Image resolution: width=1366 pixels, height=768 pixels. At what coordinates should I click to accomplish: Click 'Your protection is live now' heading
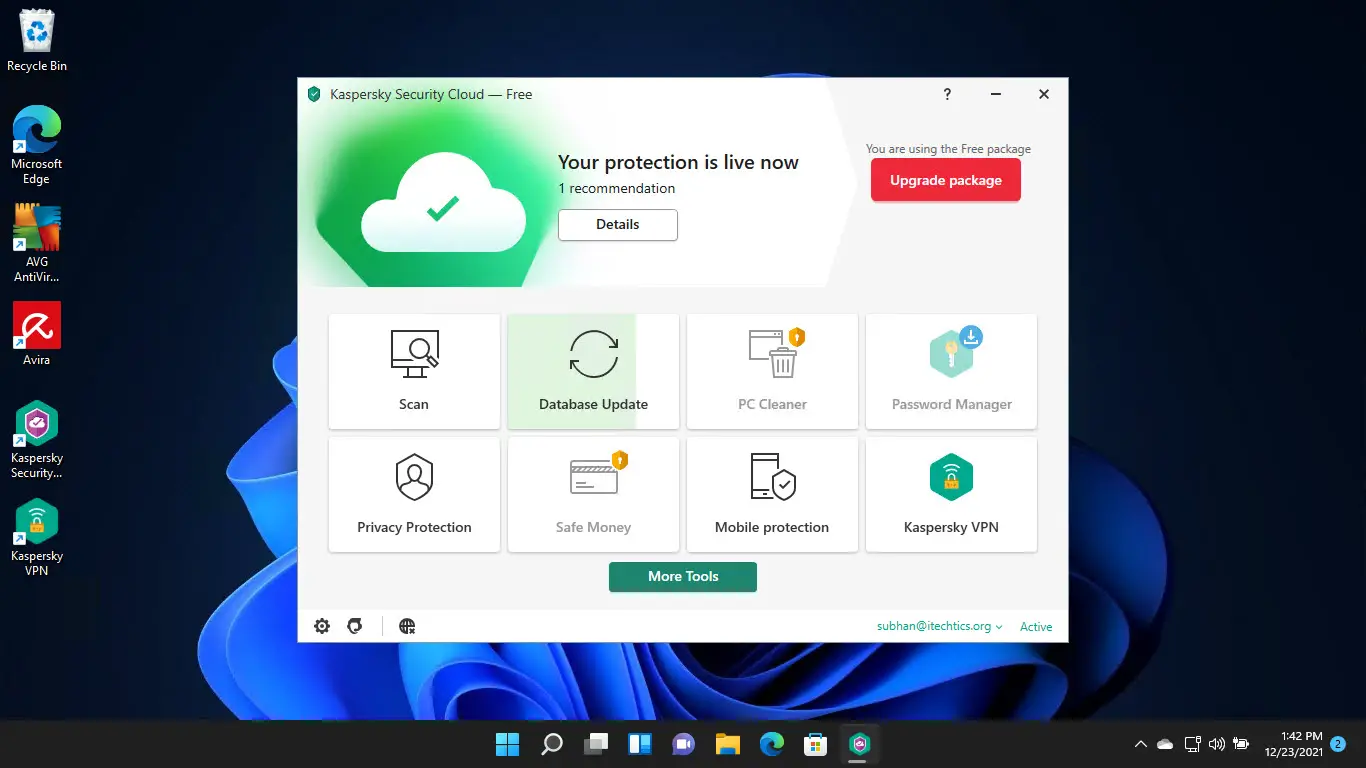tap(678, 162)
